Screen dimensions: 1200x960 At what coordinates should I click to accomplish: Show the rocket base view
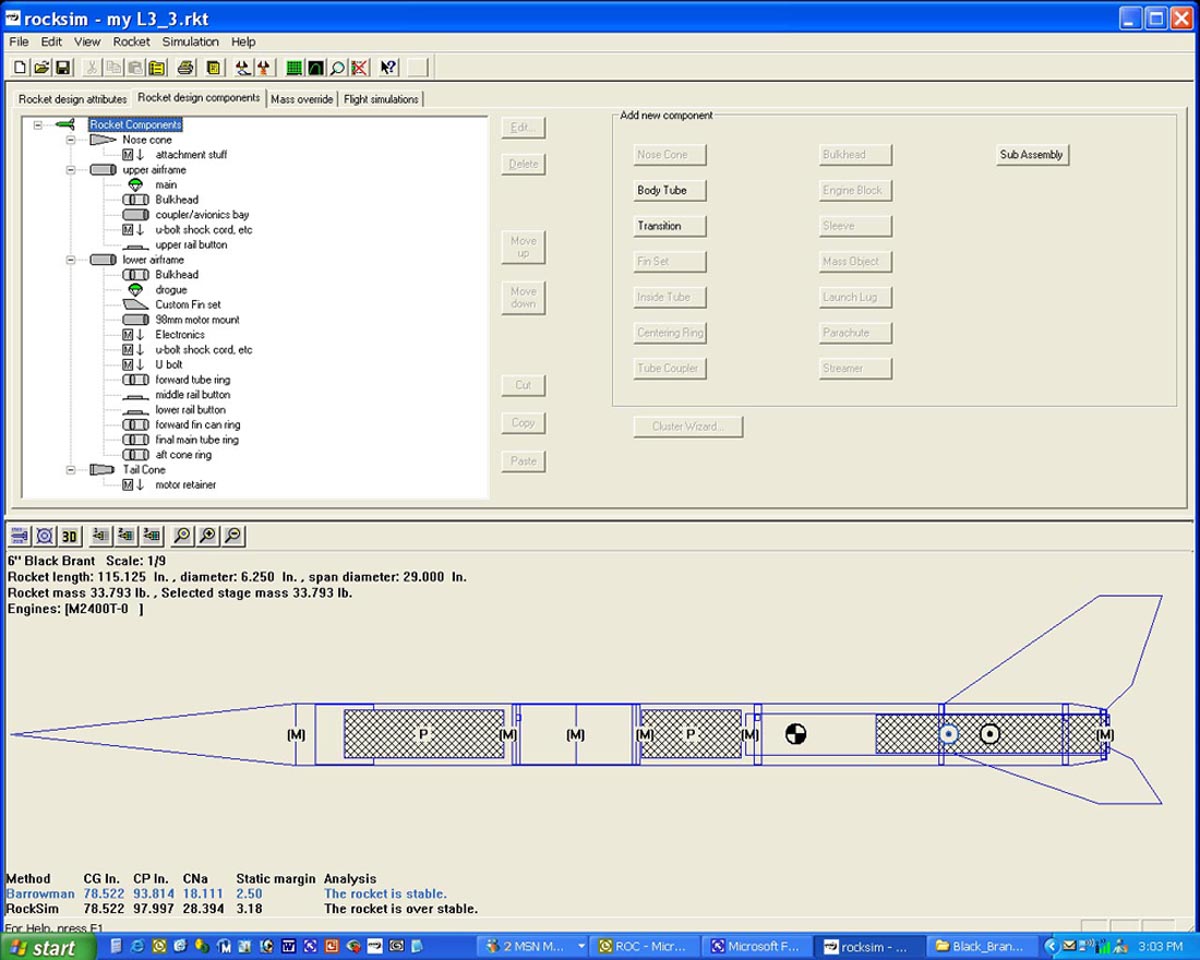coord(44,536)
